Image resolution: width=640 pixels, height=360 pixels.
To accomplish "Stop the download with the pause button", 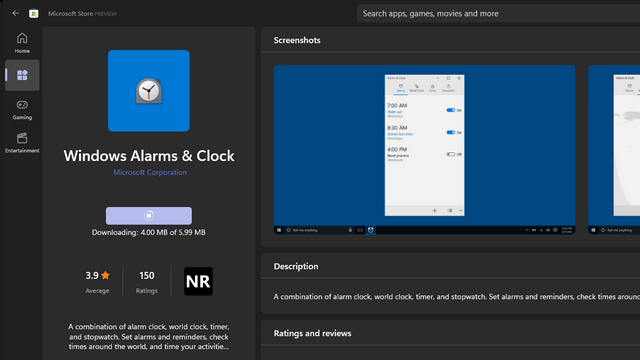I will click(x=149, y=216).
